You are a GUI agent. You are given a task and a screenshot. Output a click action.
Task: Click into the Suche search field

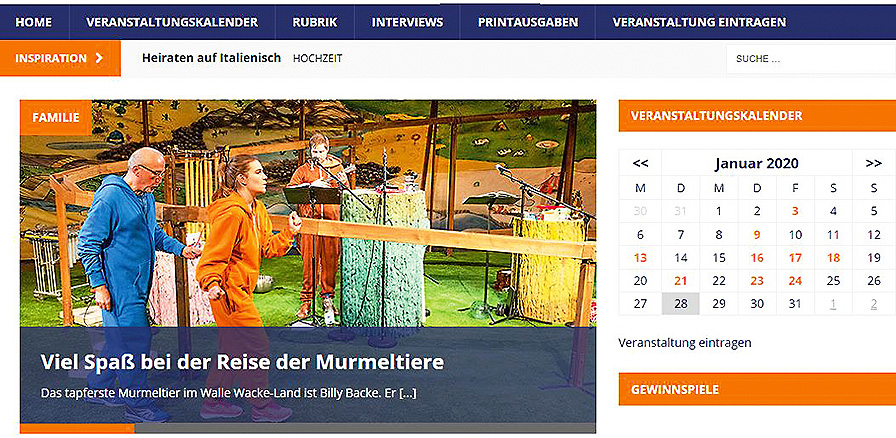pyautogui.click(x=811, y=59)
